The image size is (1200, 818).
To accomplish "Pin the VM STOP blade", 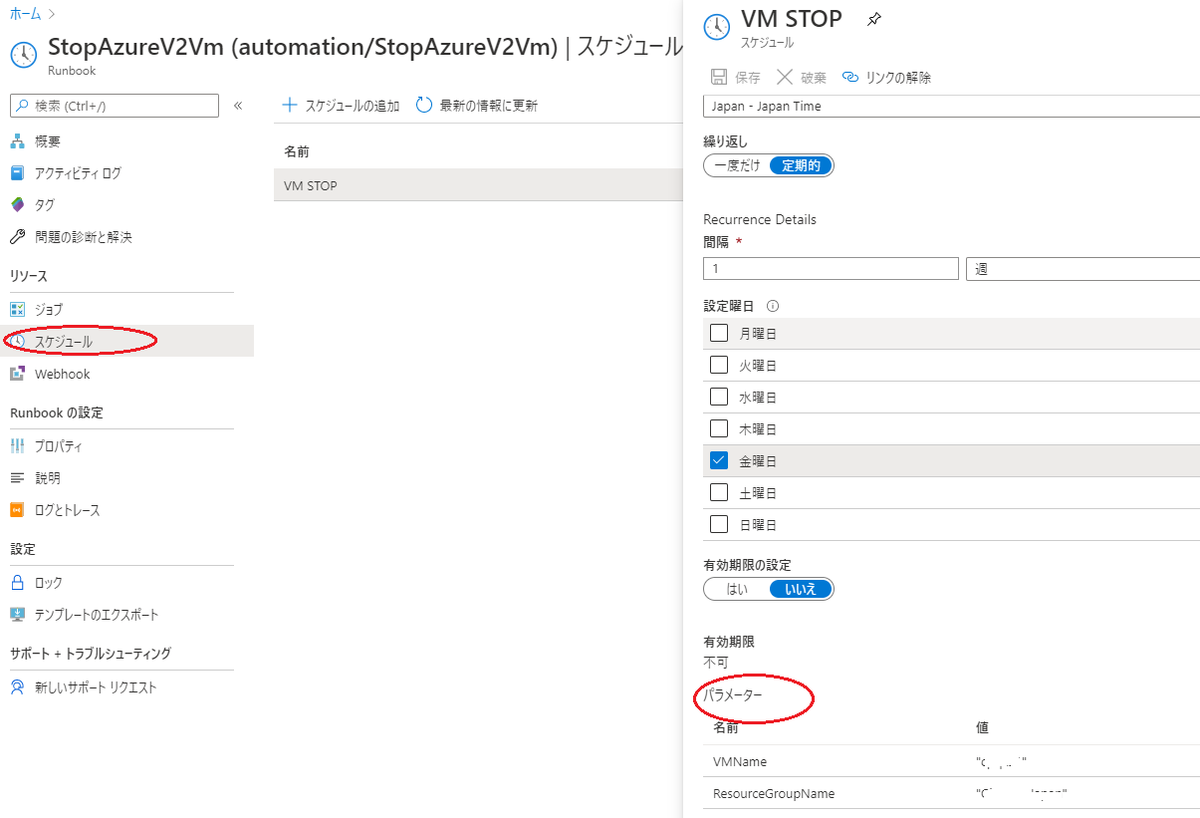I will click(873, 19).
